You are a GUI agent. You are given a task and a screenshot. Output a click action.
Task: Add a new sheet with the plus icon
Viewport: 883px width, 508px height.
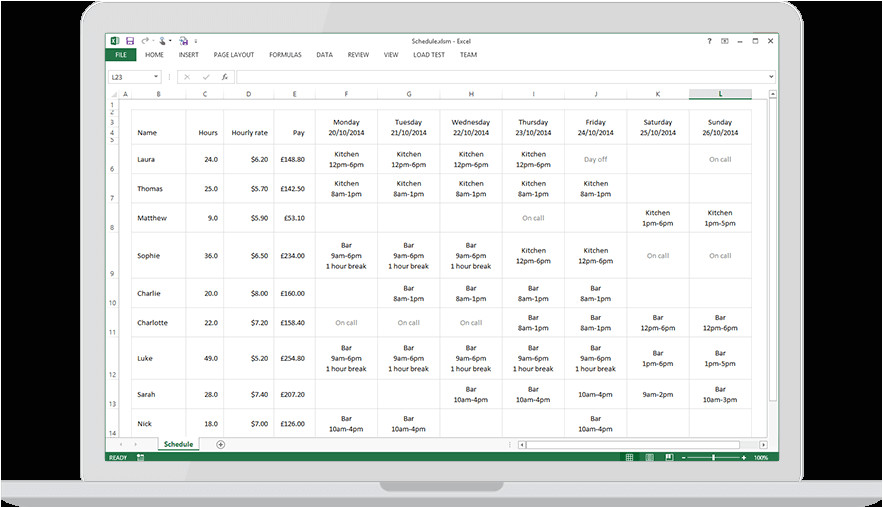coord(220,444)
